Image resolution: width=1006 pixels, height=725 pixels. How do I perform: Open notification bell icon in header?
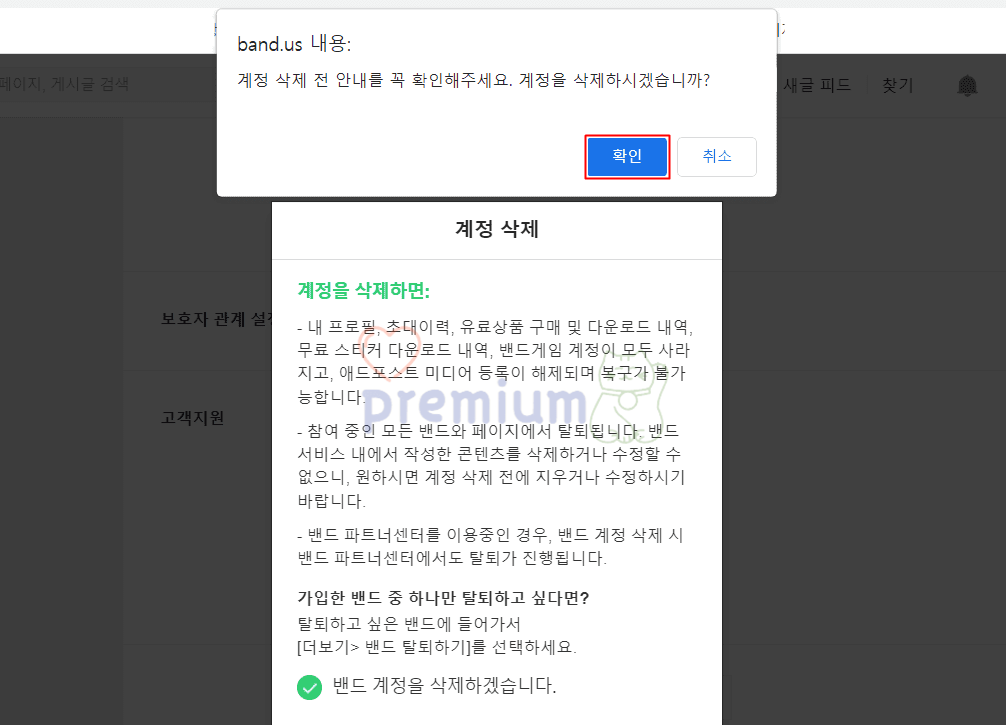(967, 85)
